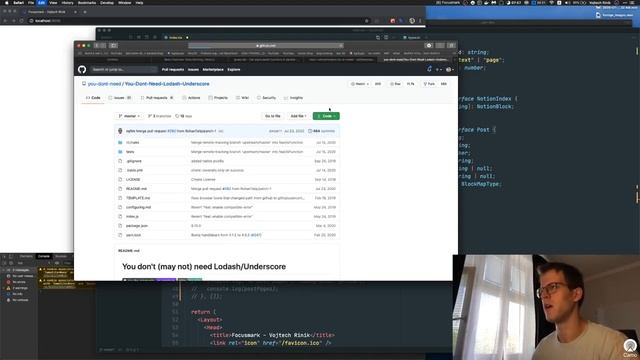Fork the repository
This screenshot has width=640, height=360.
pos(429,84)
